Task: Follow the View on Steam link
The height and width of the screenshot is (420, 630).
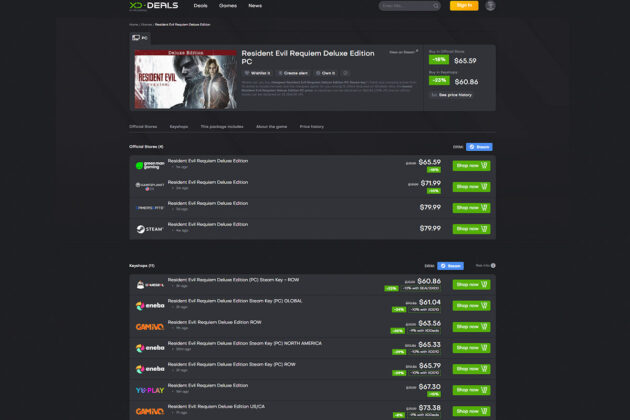Action: coord(403,52)
